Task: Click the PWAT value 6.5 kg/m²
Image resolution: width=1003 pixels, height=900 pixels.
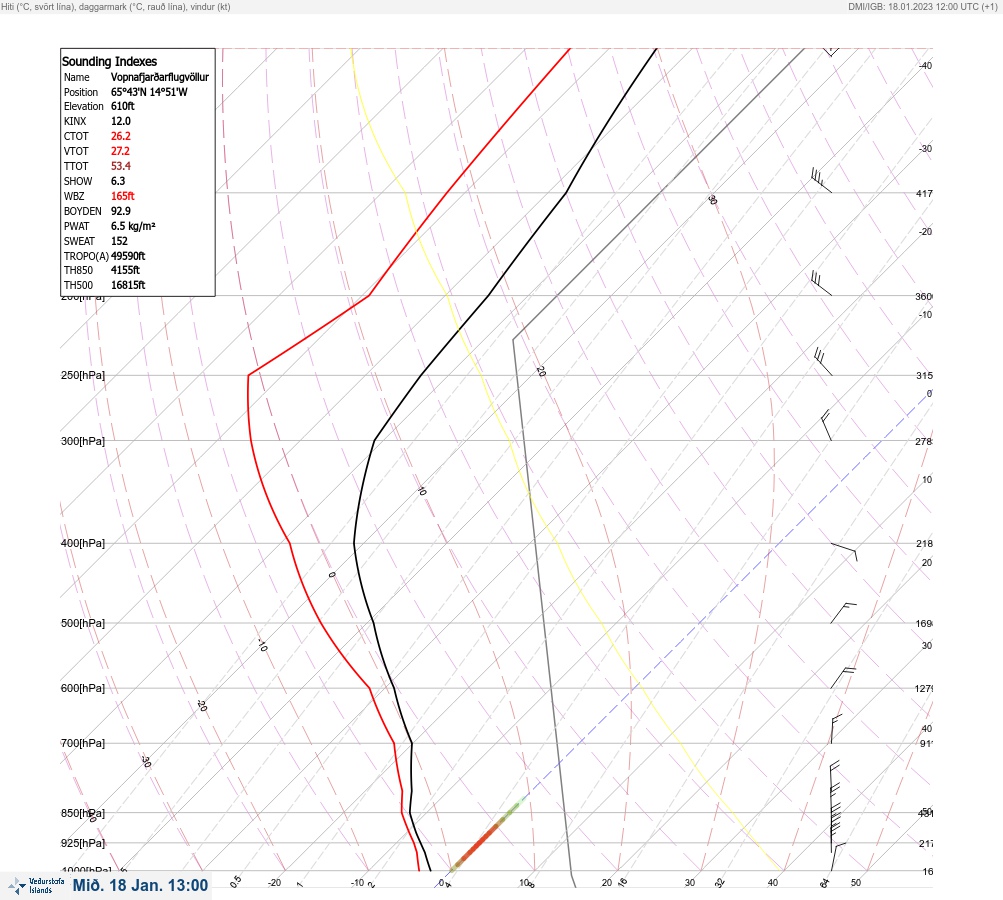Action: point(133,226)
